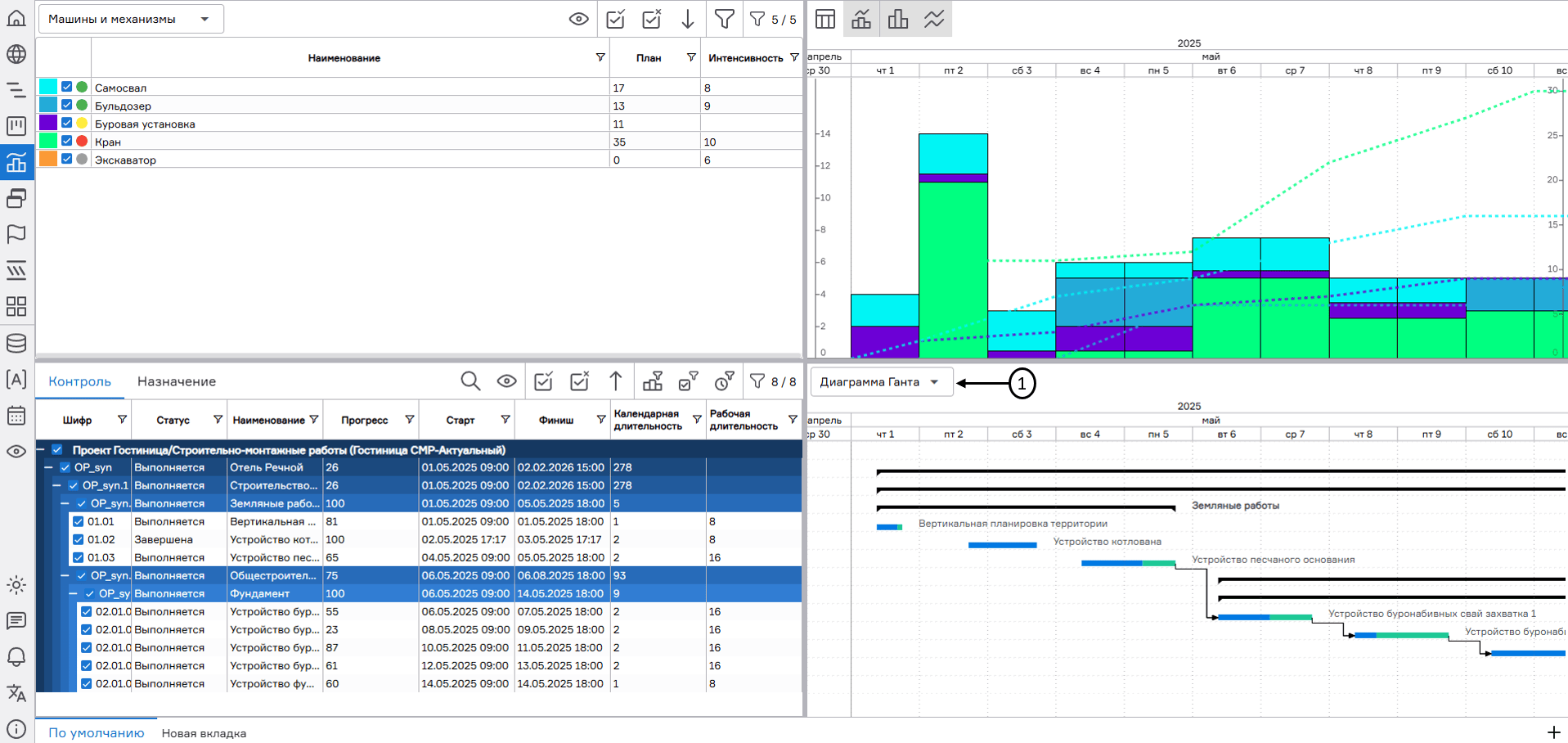
Task: Switch to table view above the chart
Action: click(x=825, y=19)
